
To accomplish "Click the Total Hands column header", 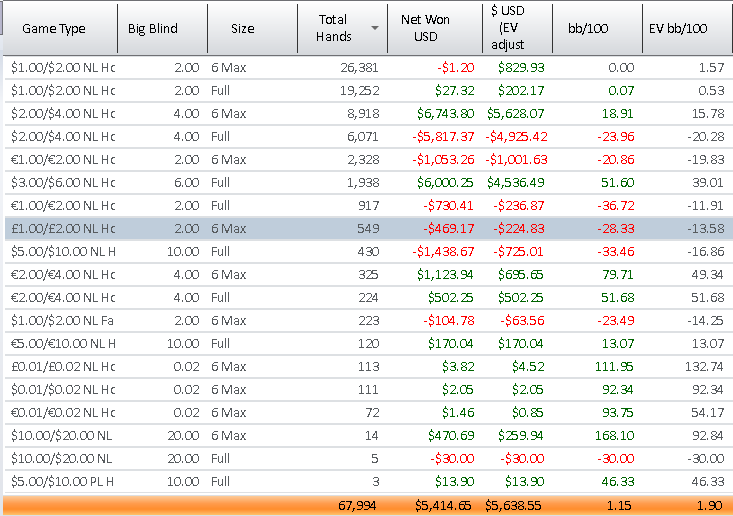I will coord(342,29).
